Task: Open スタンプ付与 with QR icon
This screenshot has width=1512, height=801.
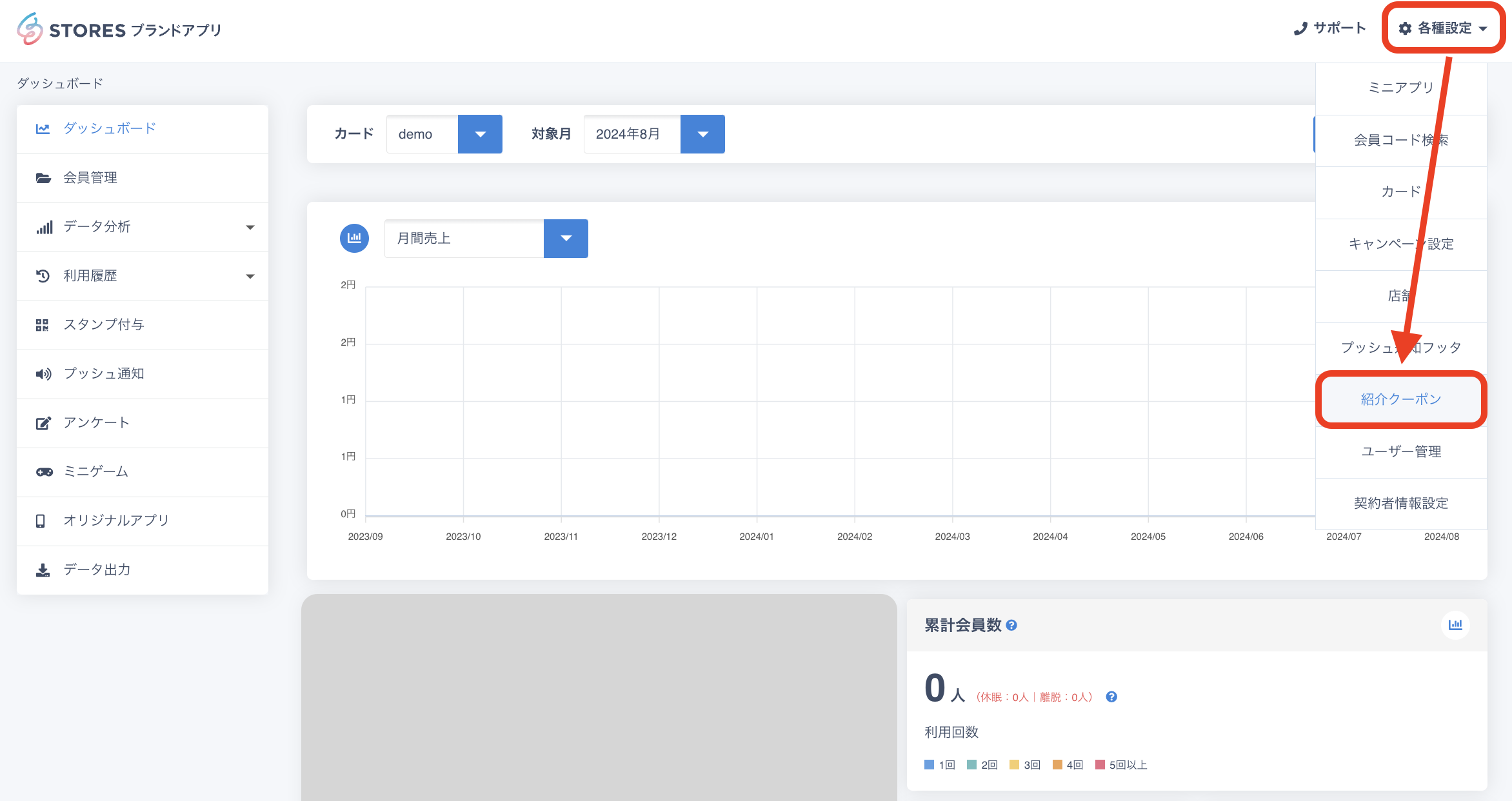Action: tap(103, 324)
